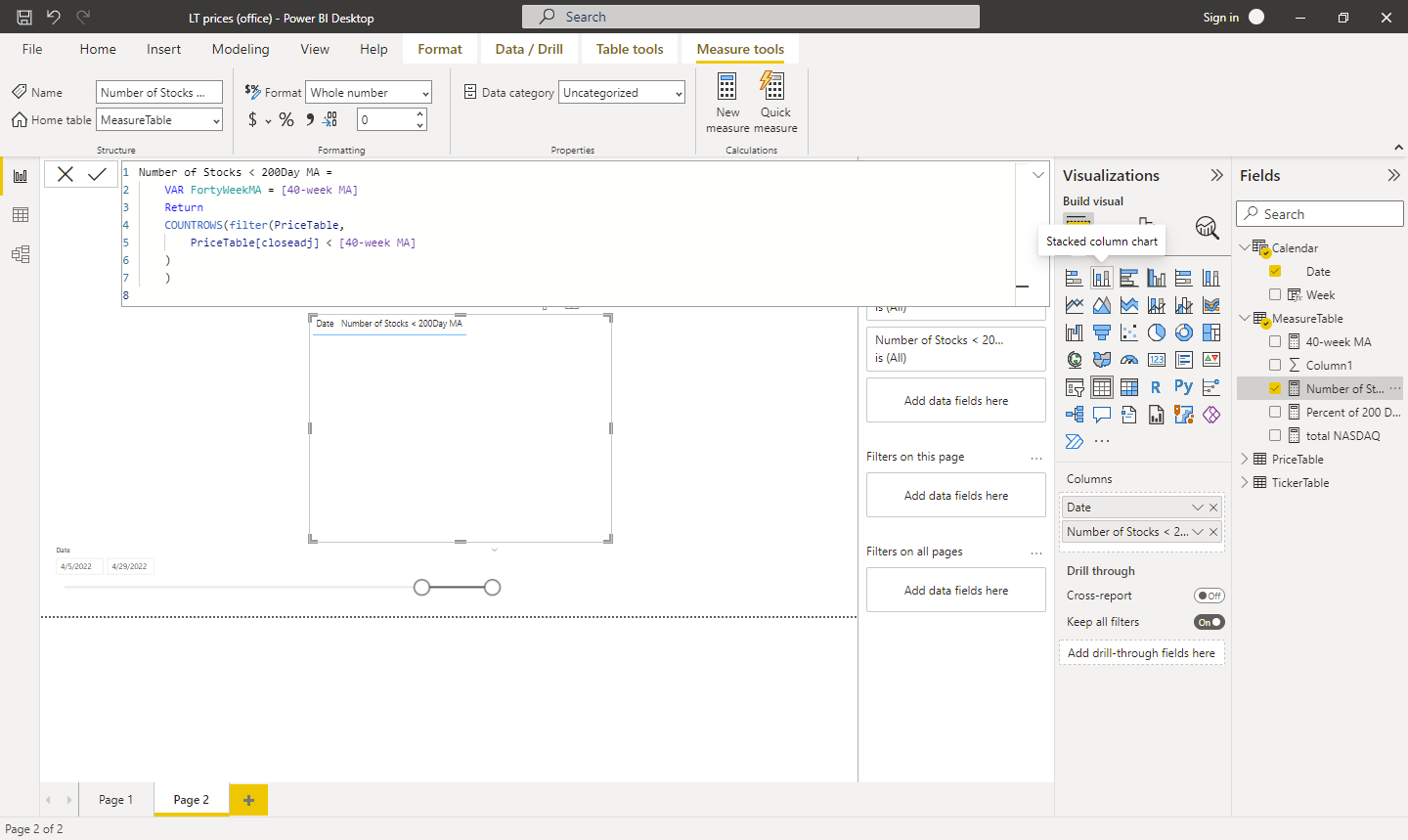This screenshot has width=1408, height=840.
Task: Open the Data view from the left sidebar
Action: (x=21, y=215)
